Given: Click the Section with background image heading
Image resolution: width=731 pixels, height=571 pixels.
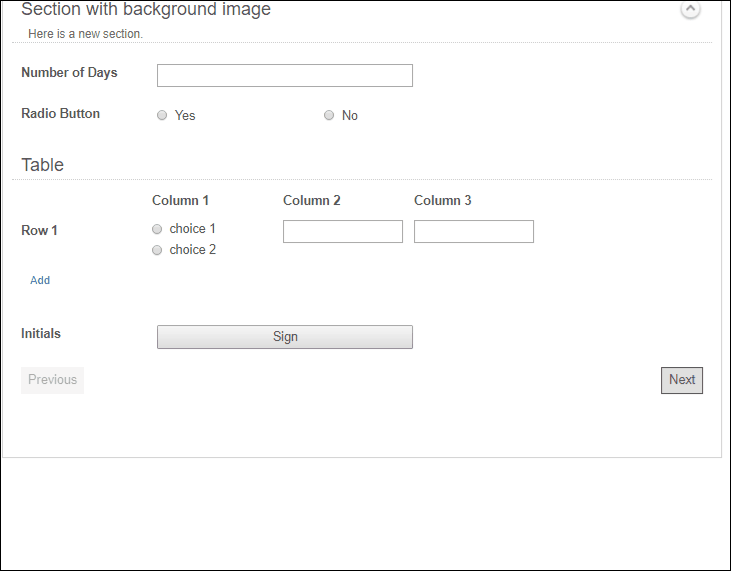Looking at the screenshot, I should pos(146,10).
